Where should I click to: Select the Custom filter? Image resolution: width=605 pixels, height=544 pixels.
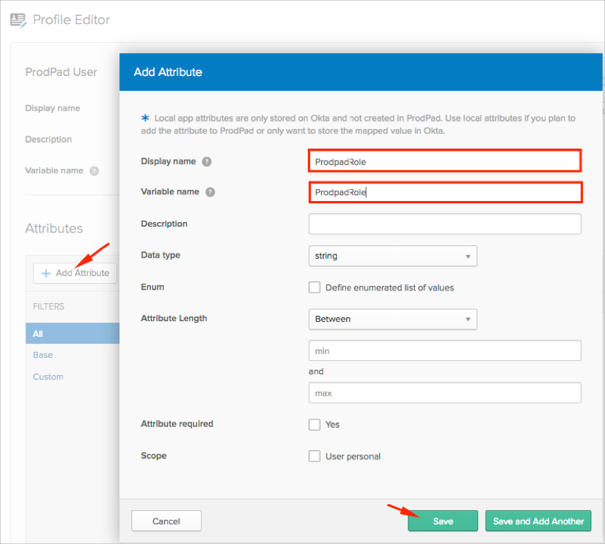47,377
